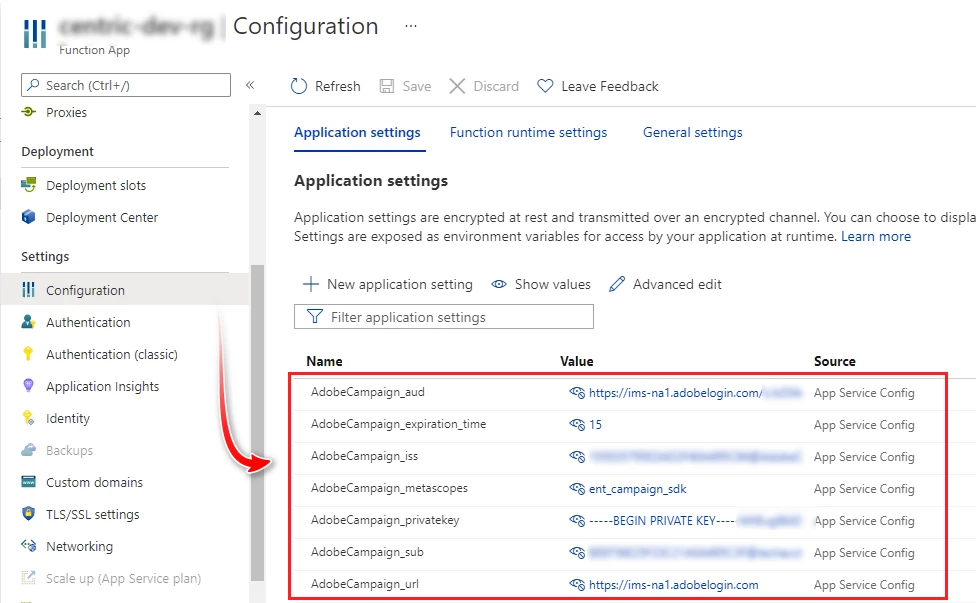This screenshot has width=976, height=603.
Task: Click the https://ims-na1.adobelogin.com value of AdobeCampaign_url
Action: click(673, 584)
